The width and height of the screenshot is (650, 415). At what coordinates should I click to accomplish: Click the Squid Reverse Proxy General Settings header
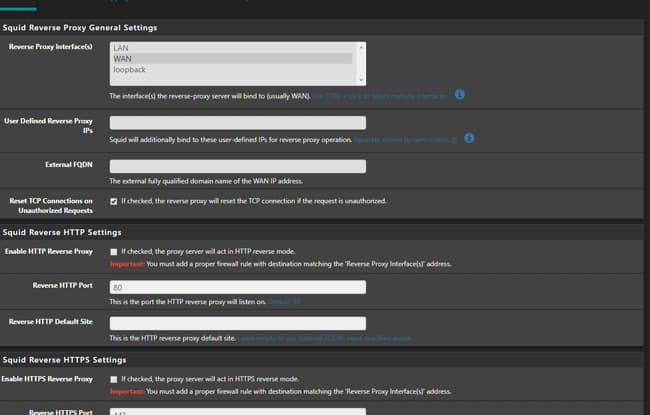click(x=80, y=28)
